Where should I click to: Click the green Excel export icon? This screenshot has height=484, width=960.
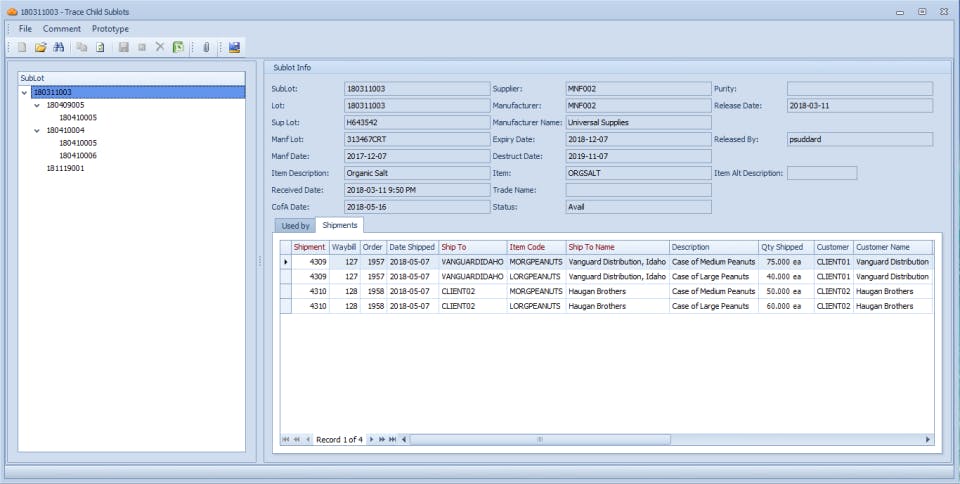click(x=178, y=47)
